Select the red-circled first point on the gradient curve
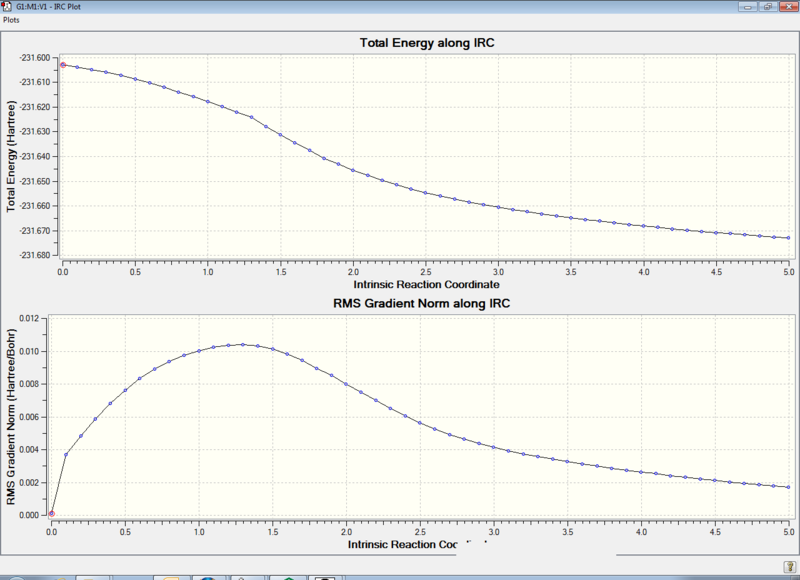Viewport: 800px width, 580px height. (52, 514)
